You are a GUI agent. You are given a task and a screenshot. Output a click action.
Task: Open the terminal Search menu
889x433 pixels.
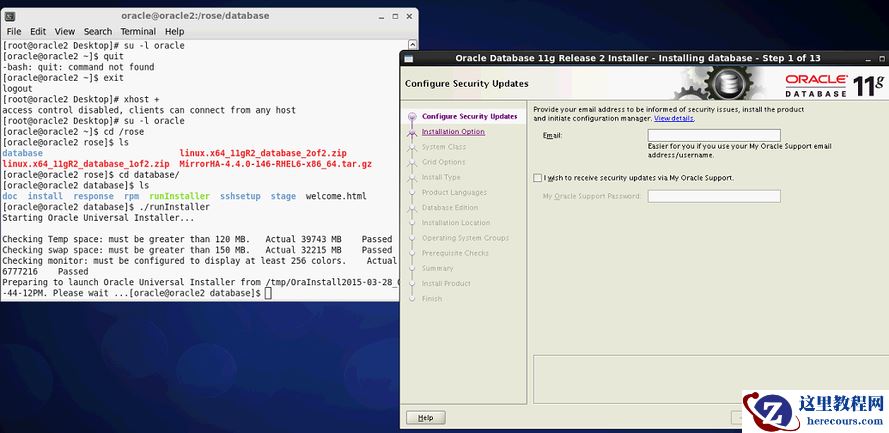(x=98, y=32)
